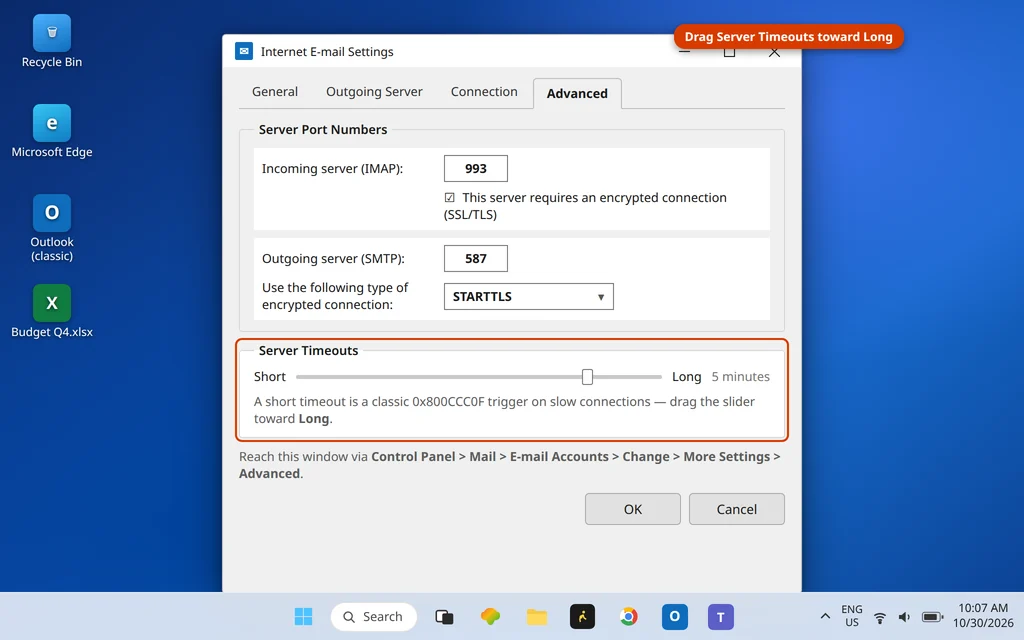Click the mail icon in the dialog title bar
Image resolution: width=1024 pixels, height=640 pixels.
[x=244, y=51]
